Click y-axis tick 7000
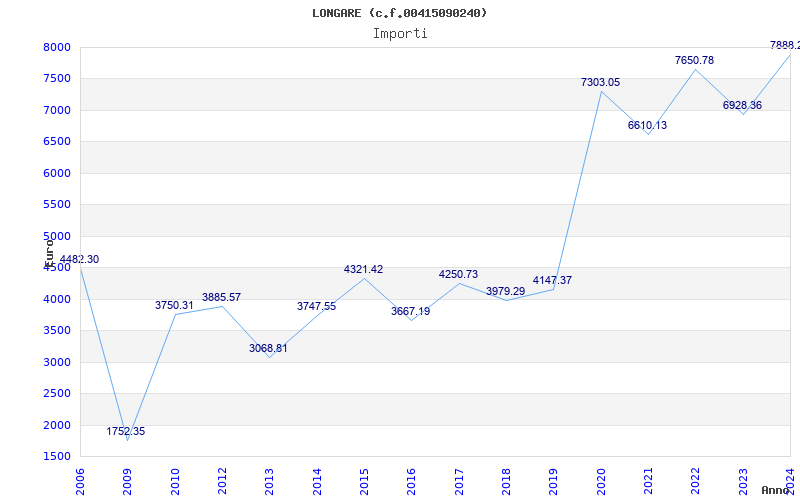Screen dimensions: 800x500 pyautogui.click(x=57, y=110)
